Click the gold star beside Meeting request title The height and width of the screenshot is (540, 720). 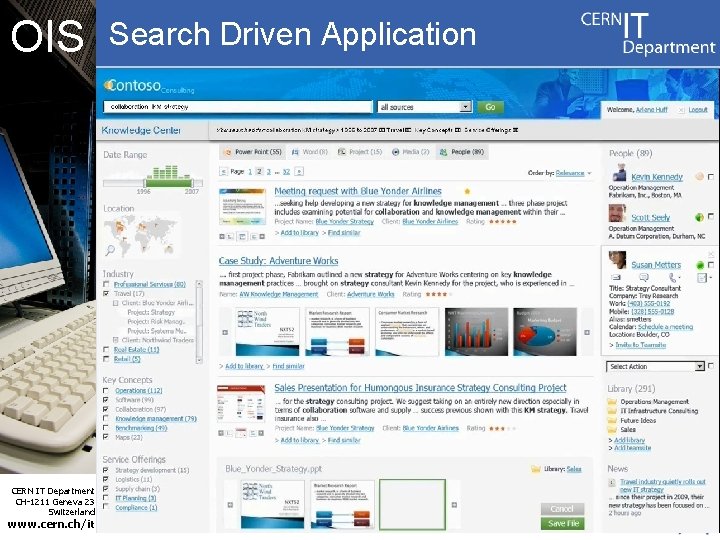467,191
